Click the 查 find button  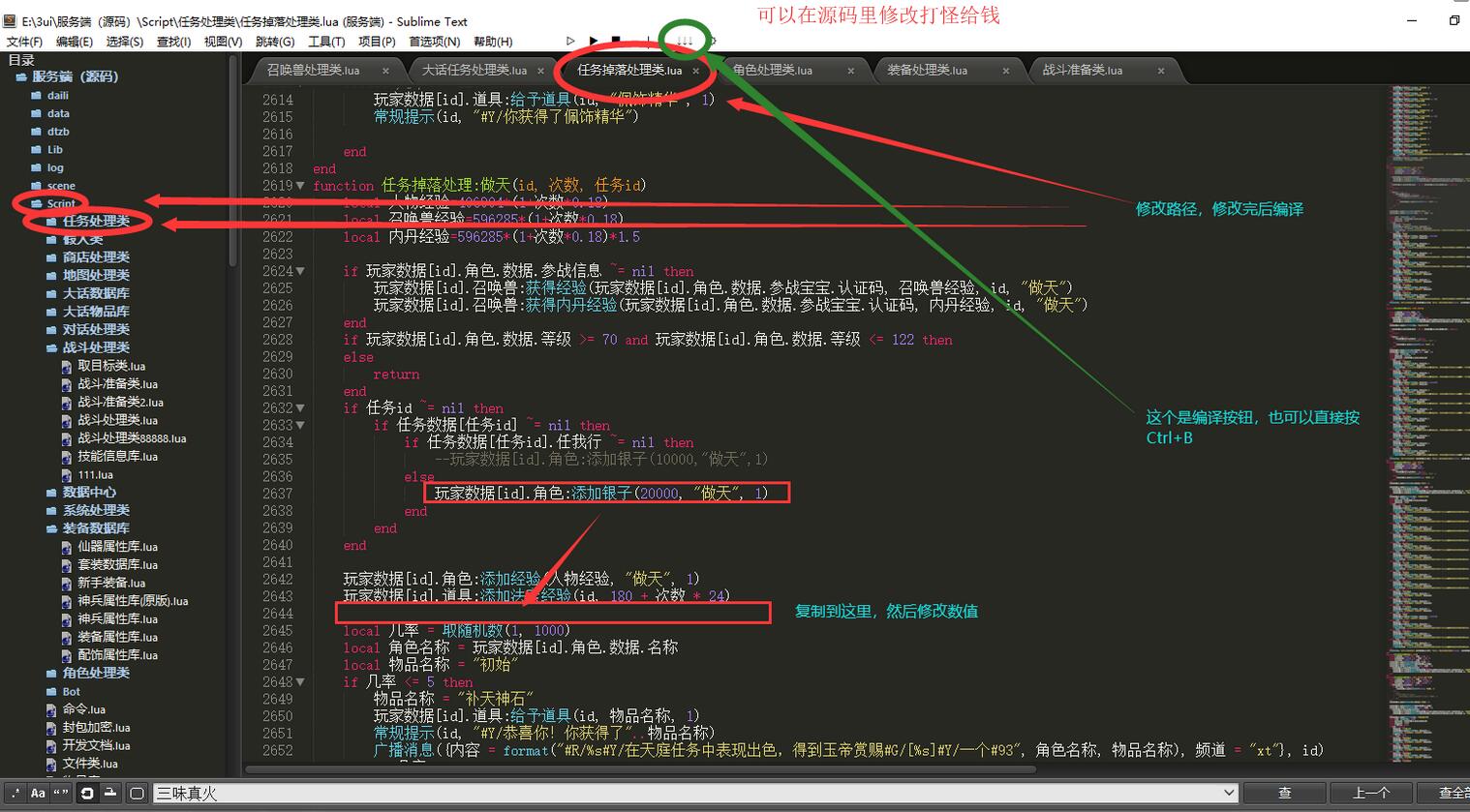pyautogui.click(x=1284, y=793)
